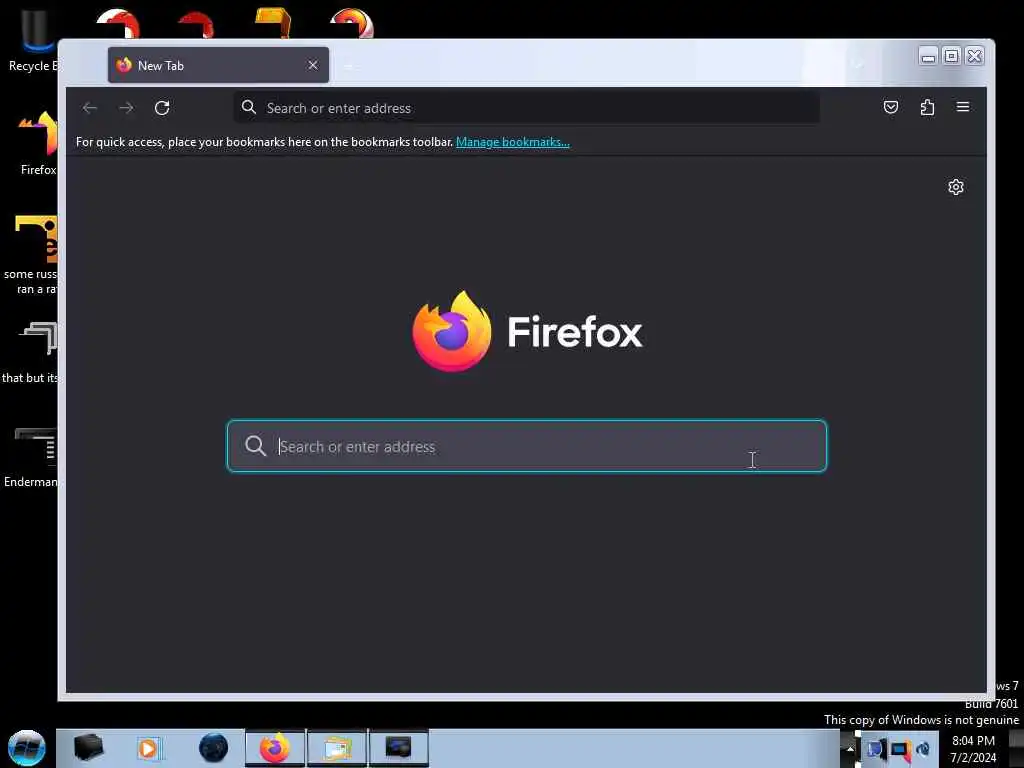Maximize the Firefox window

tap(952, 57)
